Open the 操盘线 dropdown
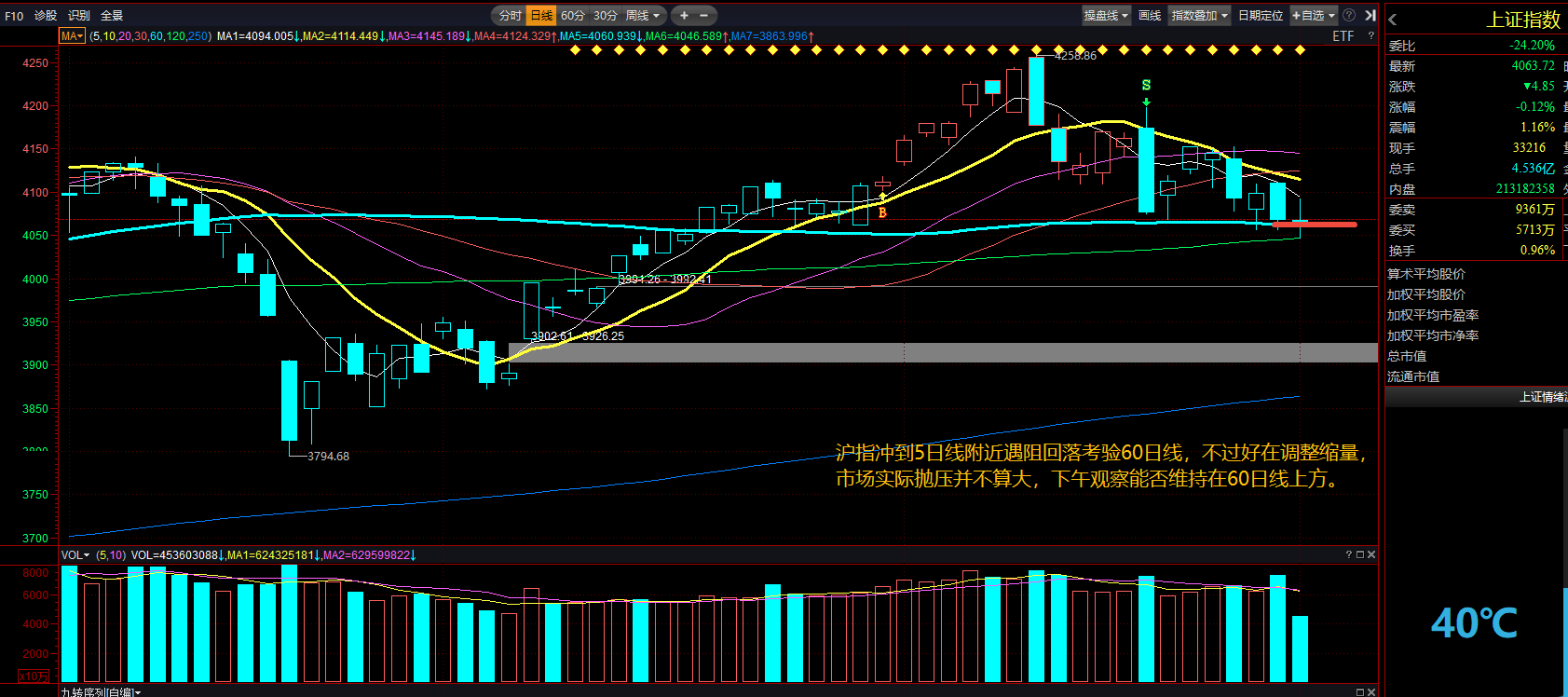 click(1106, 16)
